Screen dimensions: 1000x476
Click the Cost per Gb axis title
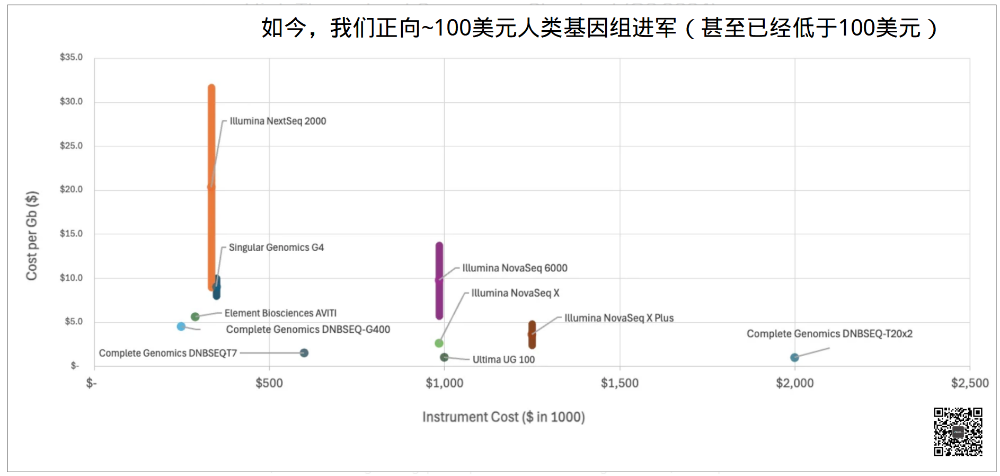(32, 238)
